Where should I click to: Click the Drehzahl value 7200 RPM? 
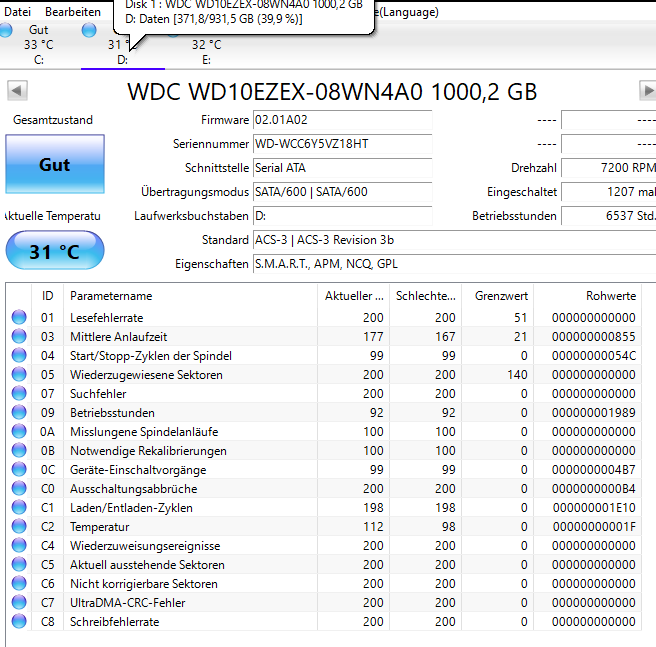click(608, 168)
